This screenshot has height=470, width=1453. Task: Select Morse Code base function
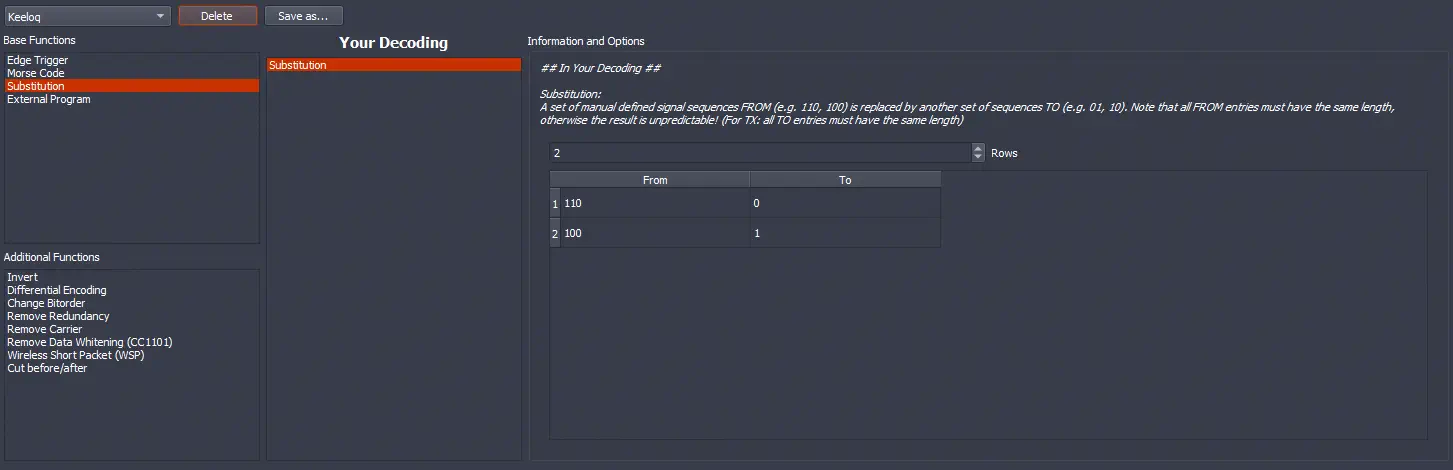tap(36, 73)
